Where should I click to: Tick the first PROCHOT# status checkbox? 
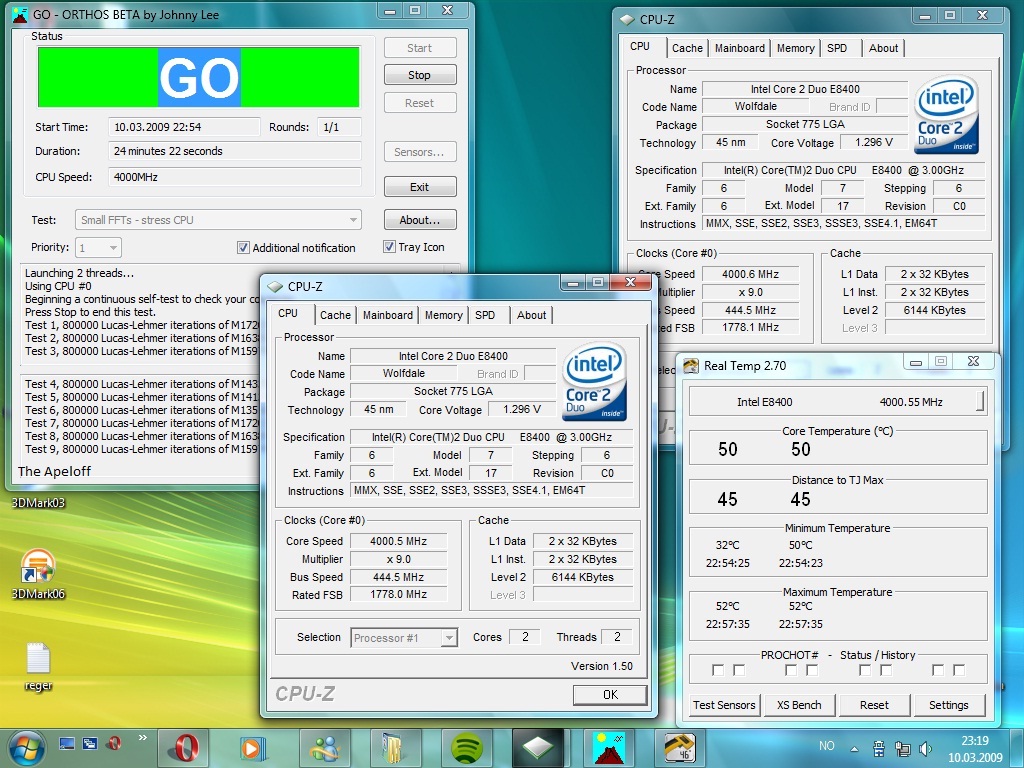tap(718, 670)
